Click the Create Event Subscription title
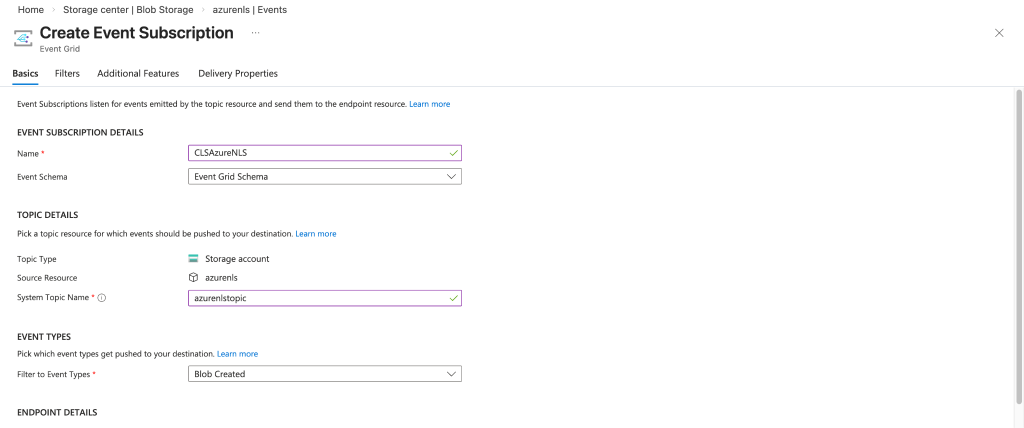Screen dimensions: 1024x428 (x=136, y=33)
